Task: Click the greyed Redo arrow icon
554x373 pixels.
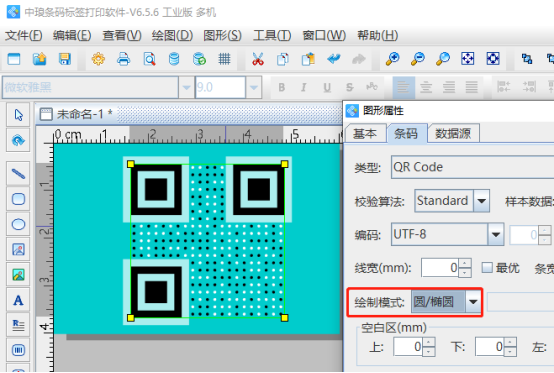Action: [x=359, y=59]
